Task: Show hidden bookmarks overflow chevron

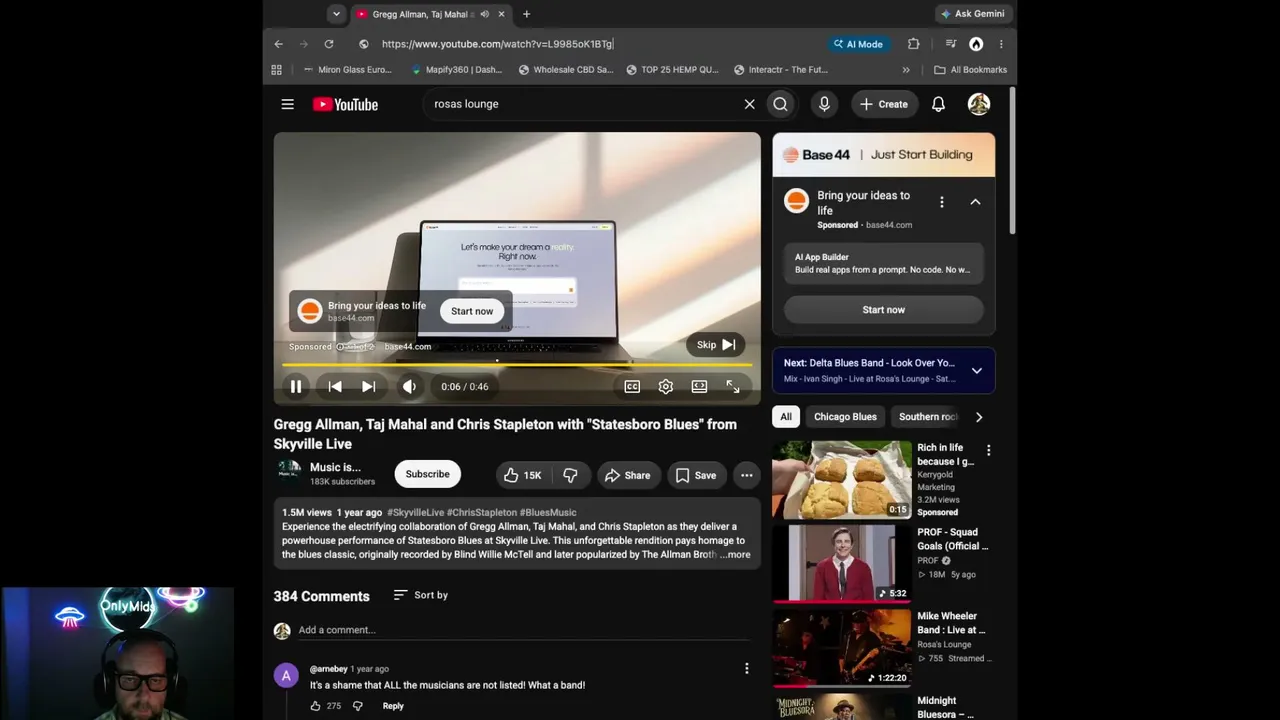Action: pos(906,70)
